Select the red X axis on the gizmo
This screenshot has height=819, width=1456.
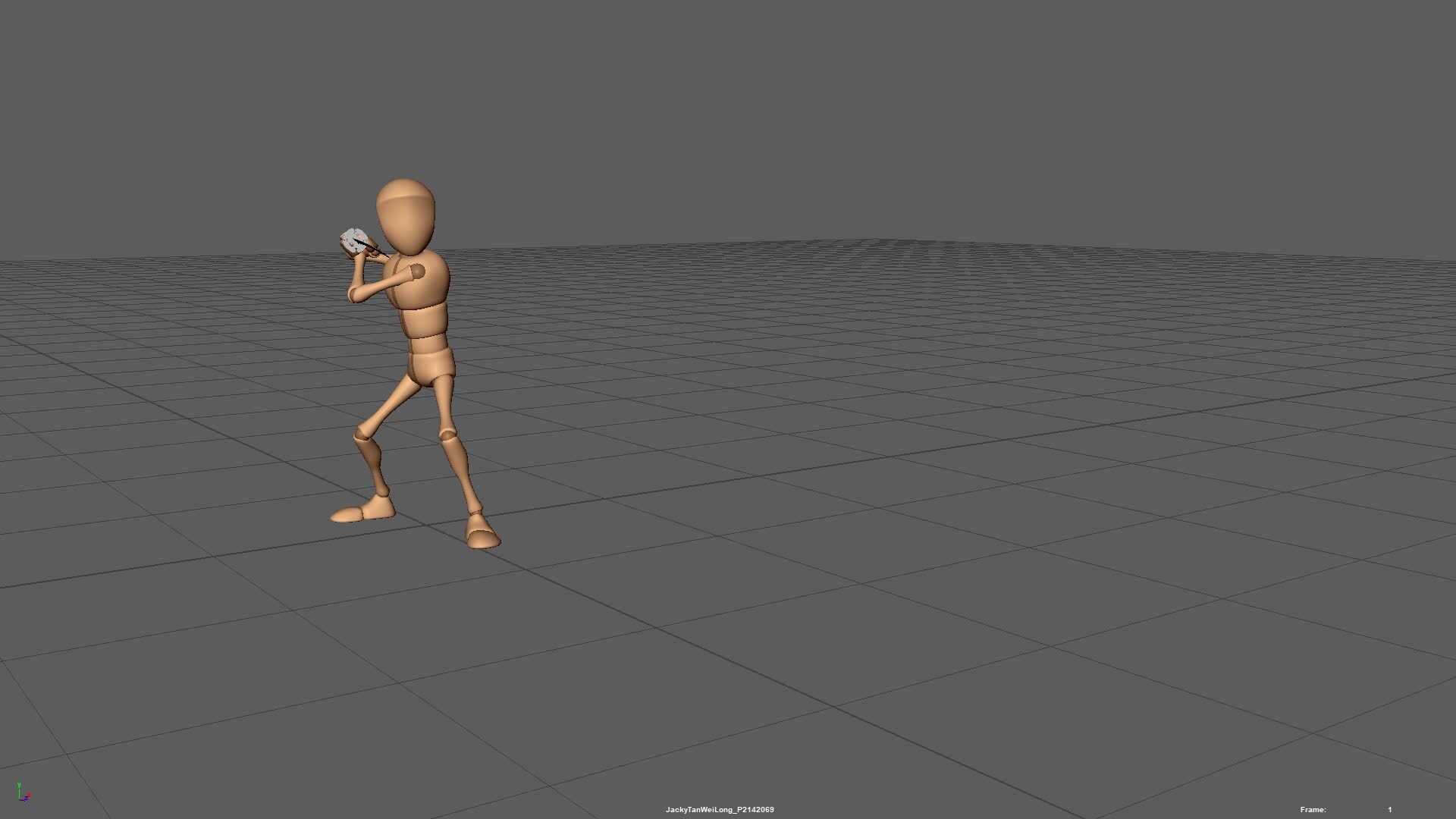pos(29,795)
